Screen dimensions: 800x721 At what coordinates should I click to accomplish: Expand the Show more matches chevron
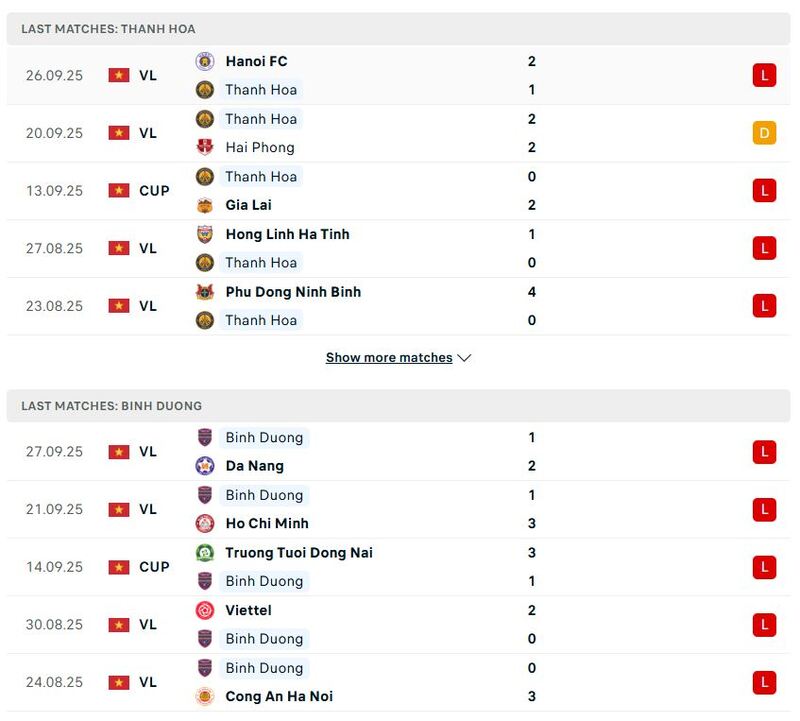464,358
